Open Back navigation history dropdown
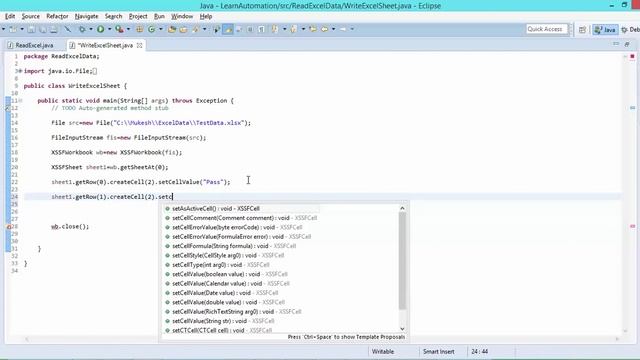The width and height of the screenshot is (640, 360). 333,29
